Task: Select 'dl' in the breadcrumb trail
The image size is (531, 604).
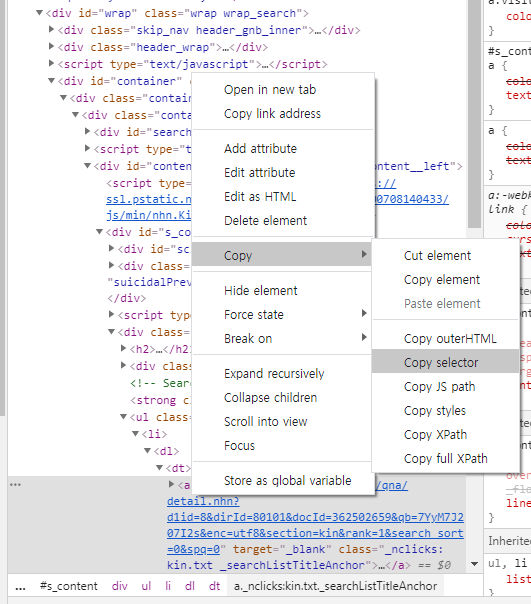Action: tap(190, 586)
